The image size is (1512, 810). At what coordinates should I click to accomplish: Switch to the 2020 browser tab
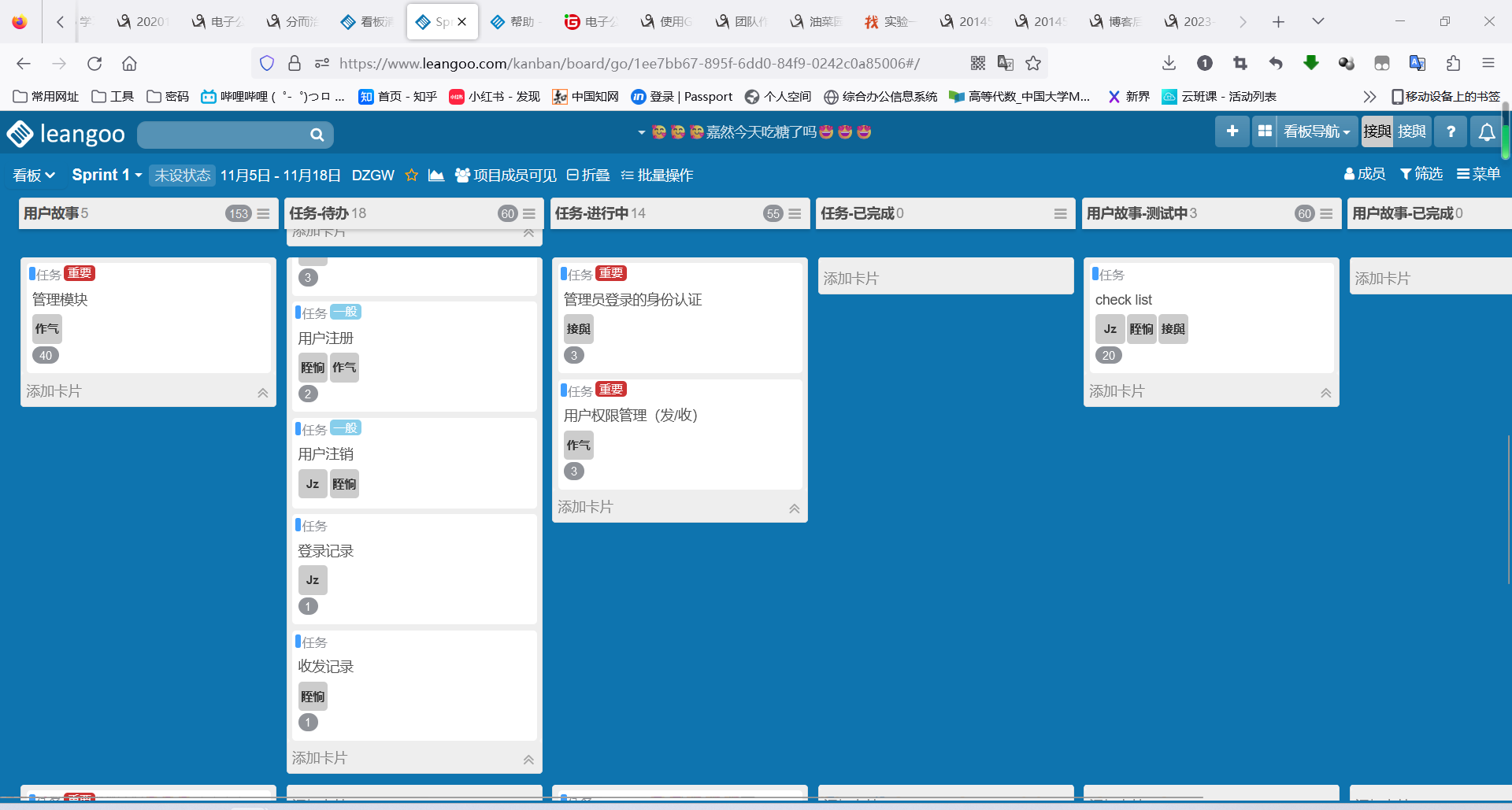coord(142,21)
